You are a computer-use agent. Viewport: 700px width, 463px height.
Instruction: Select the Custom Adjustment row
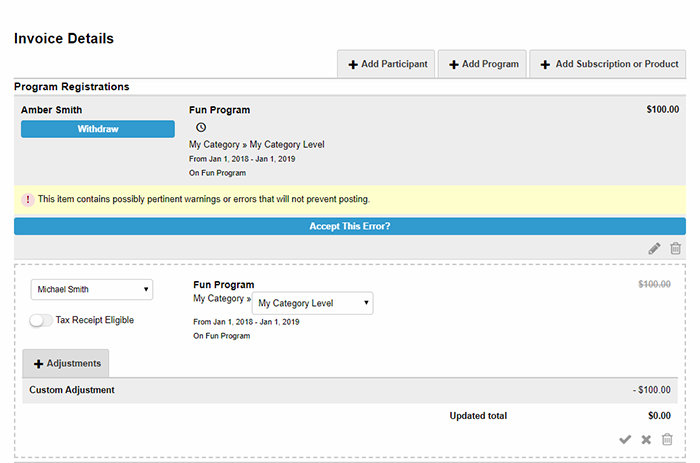pos(350,390)
